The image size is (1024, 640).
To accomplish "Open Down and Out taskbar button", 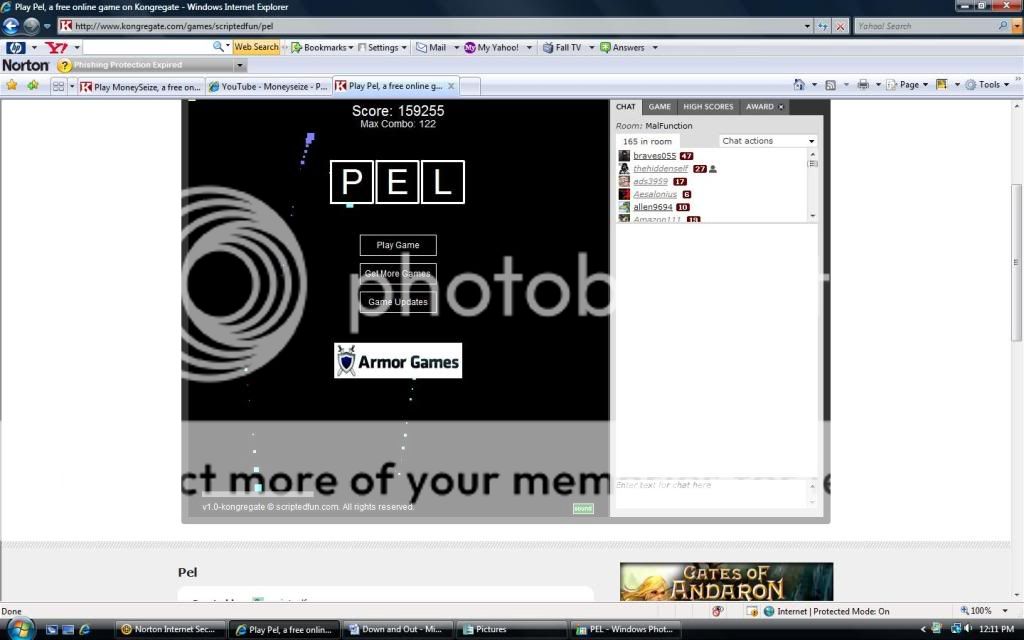I will coord(397,630).
